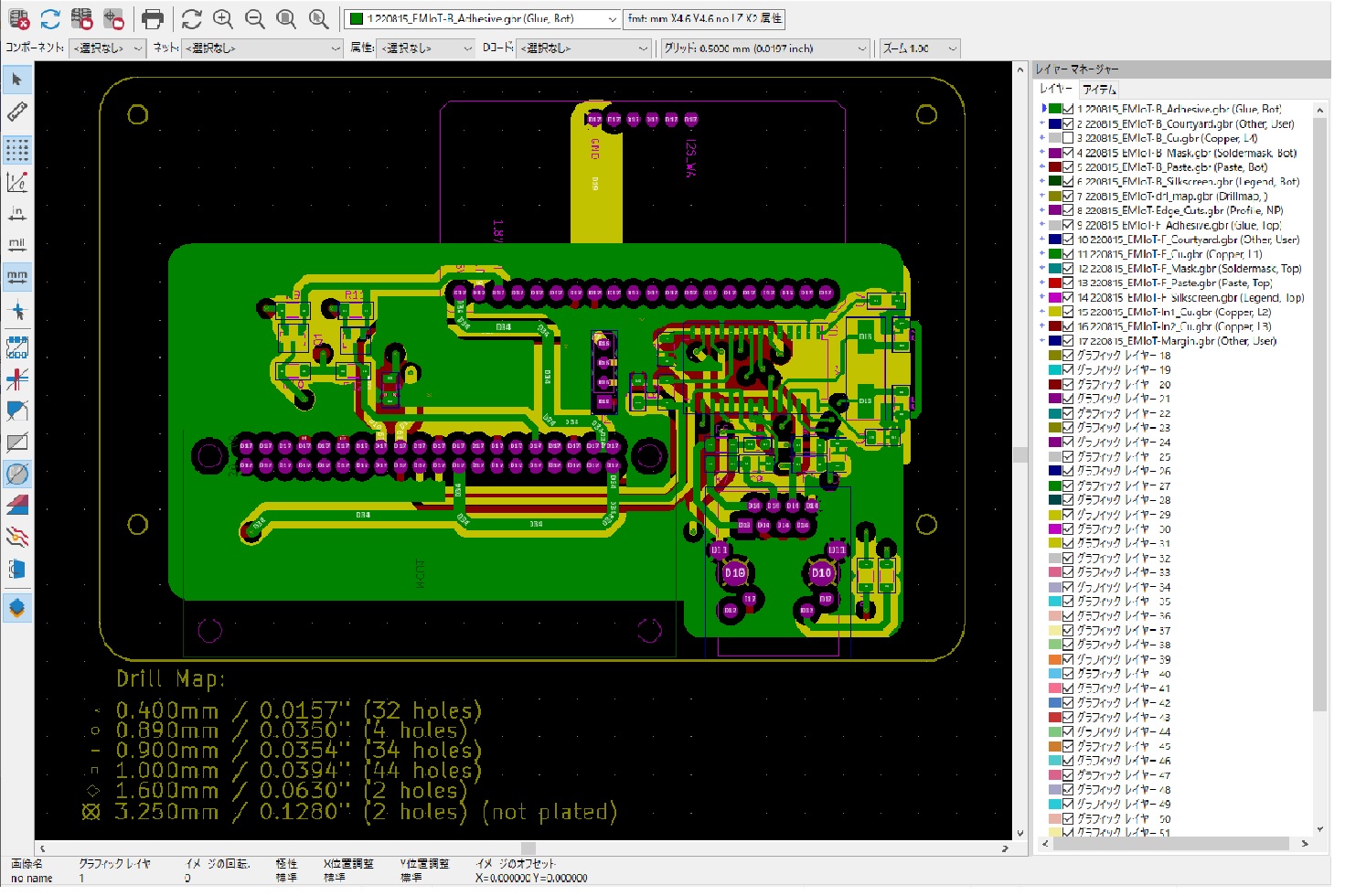Screen dimensions: 1345x896
Task: Click the Clear All Layers icon
Action: [x=19, y=18]
